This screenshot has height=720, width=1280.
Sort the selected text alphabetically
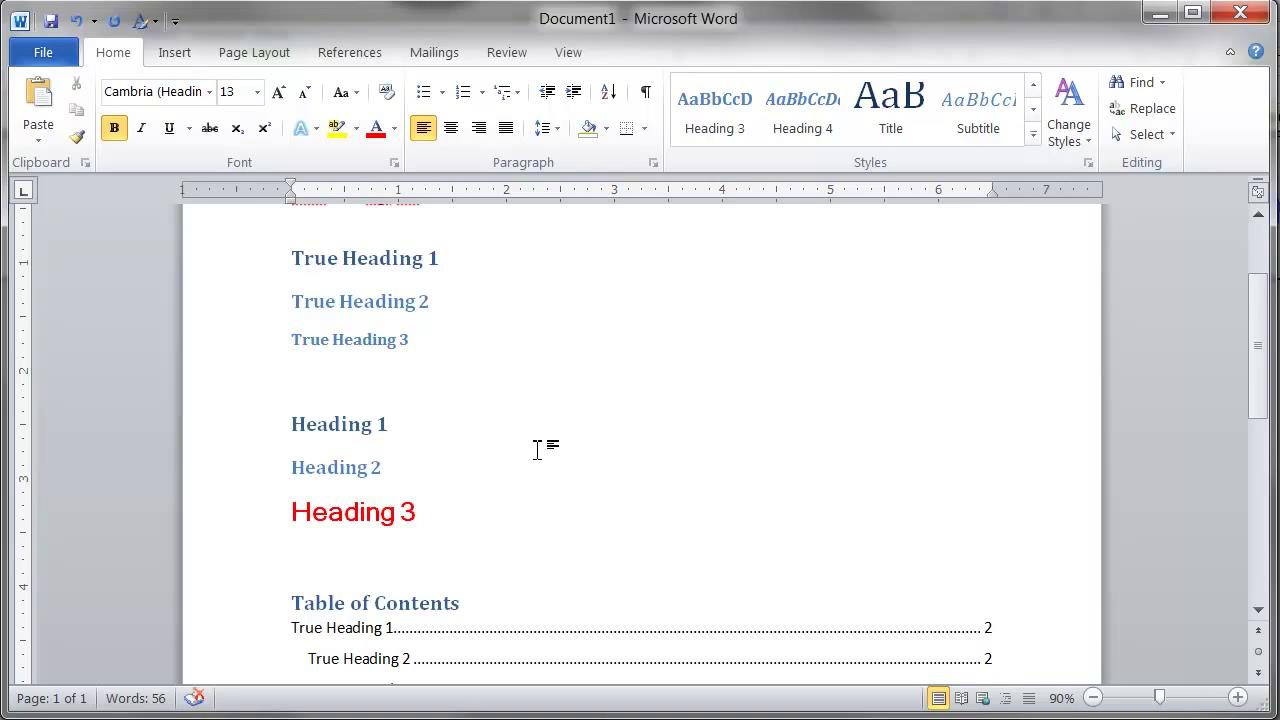click(x=609, y=92)
